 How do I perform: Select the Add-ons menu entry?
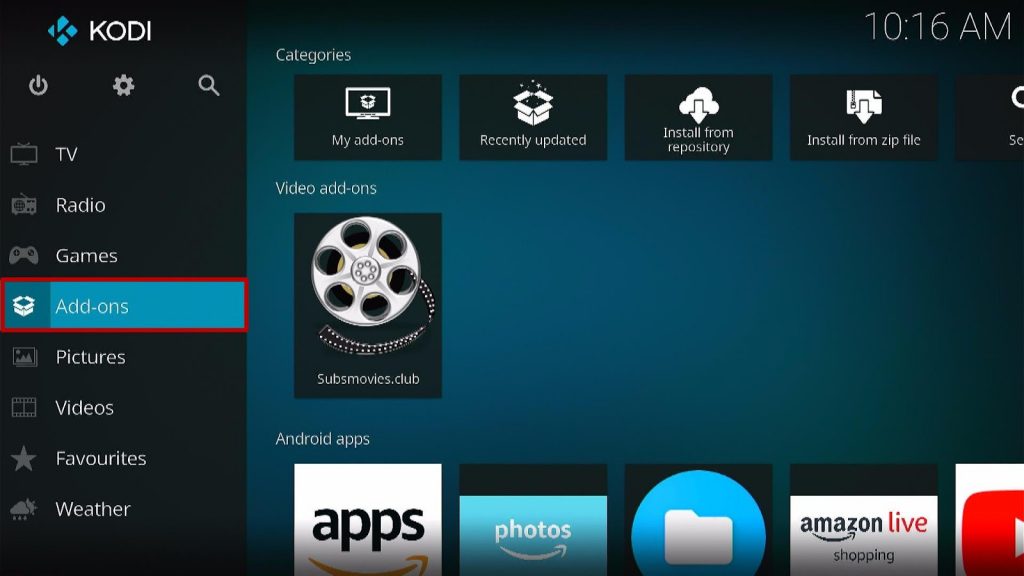[x=123, y=306]
